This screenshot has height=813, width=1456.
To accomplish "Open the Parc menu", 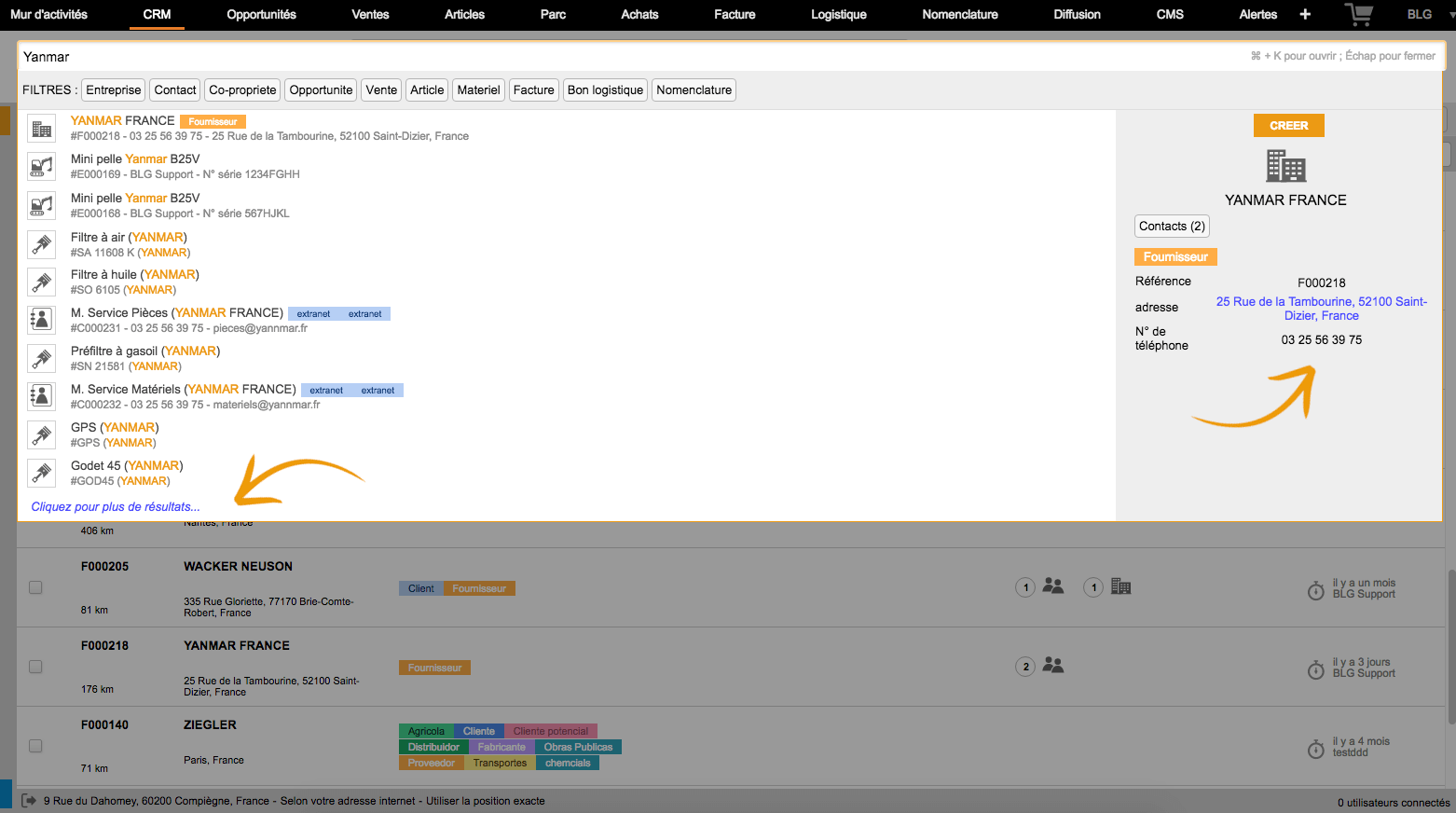I will coord(553,14).
